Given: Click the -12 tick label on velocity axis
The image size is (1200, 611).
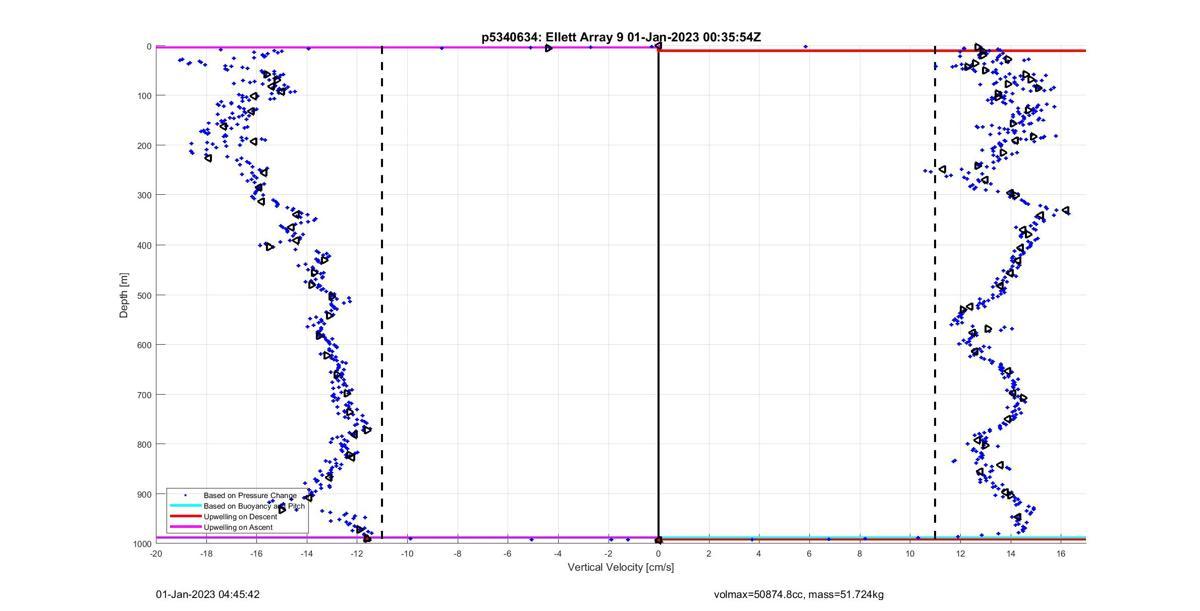Looking at the screenshot, I should coord(357,552).
